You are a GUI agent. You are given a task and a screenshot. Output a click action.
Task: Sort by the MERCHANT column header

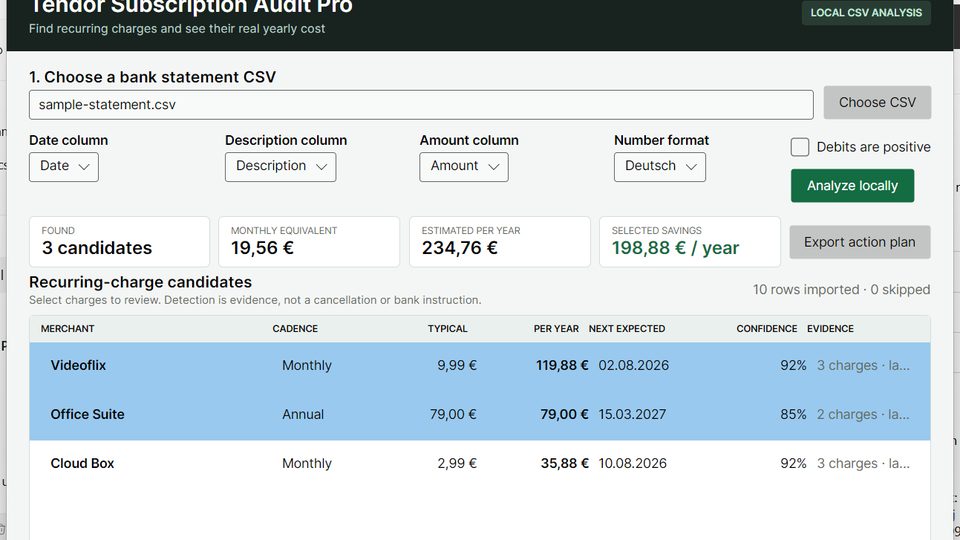pyautogui.click(x=67, y=329)
